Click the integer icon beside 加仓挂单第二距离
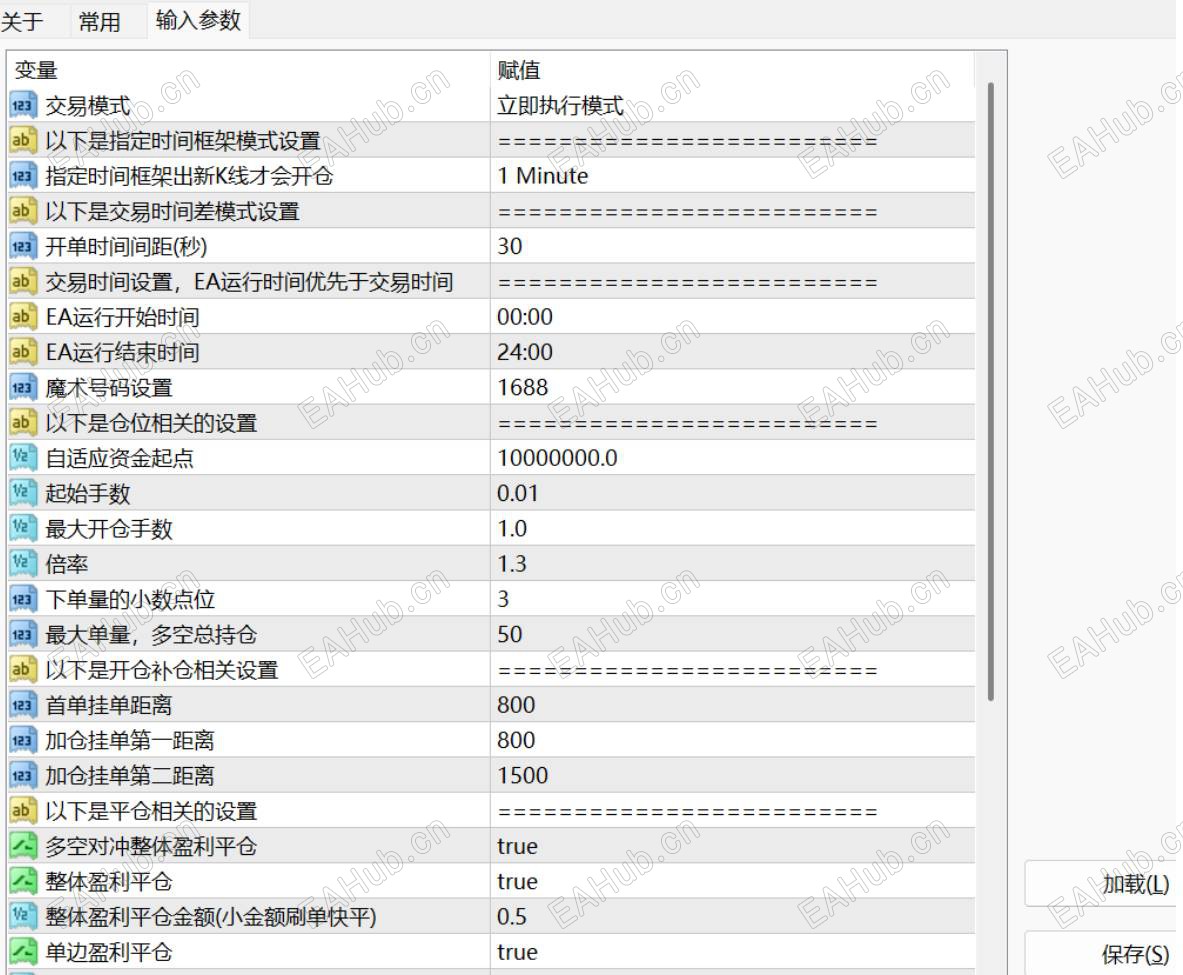1183x975 pixels. [x=23, y=775]
